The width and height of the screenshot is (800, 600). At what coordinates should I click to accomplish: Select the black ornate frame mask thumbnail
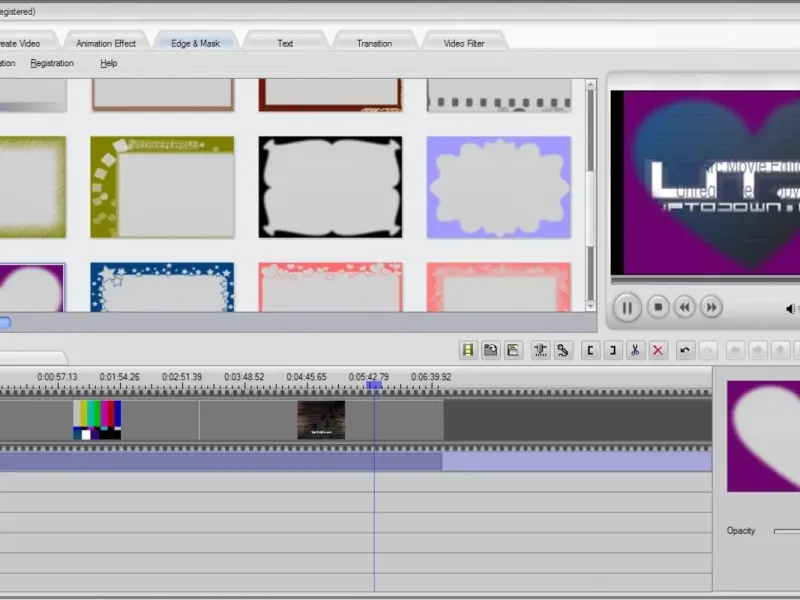coord(330,187)
